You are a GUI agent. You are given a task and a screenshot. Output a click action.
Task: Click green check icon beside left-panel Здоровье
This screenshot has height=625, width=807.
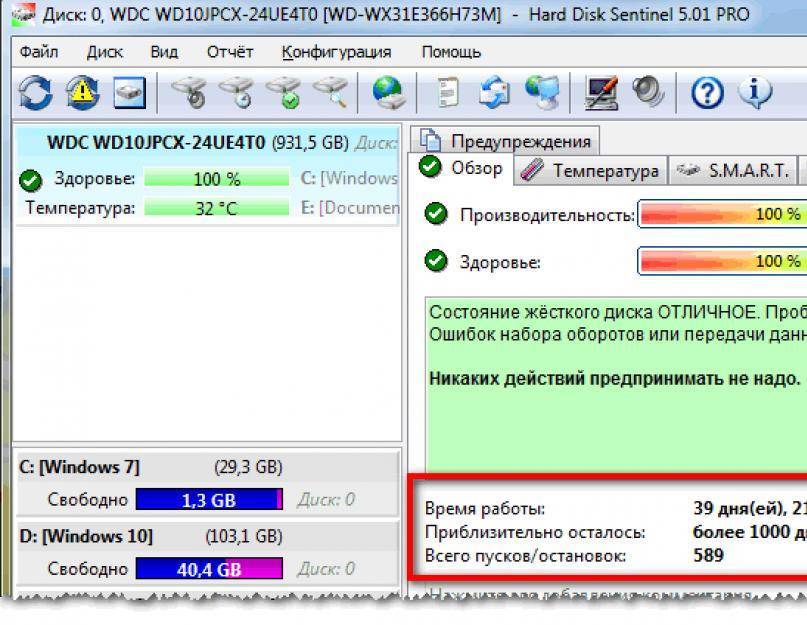[x=30, y=180]
